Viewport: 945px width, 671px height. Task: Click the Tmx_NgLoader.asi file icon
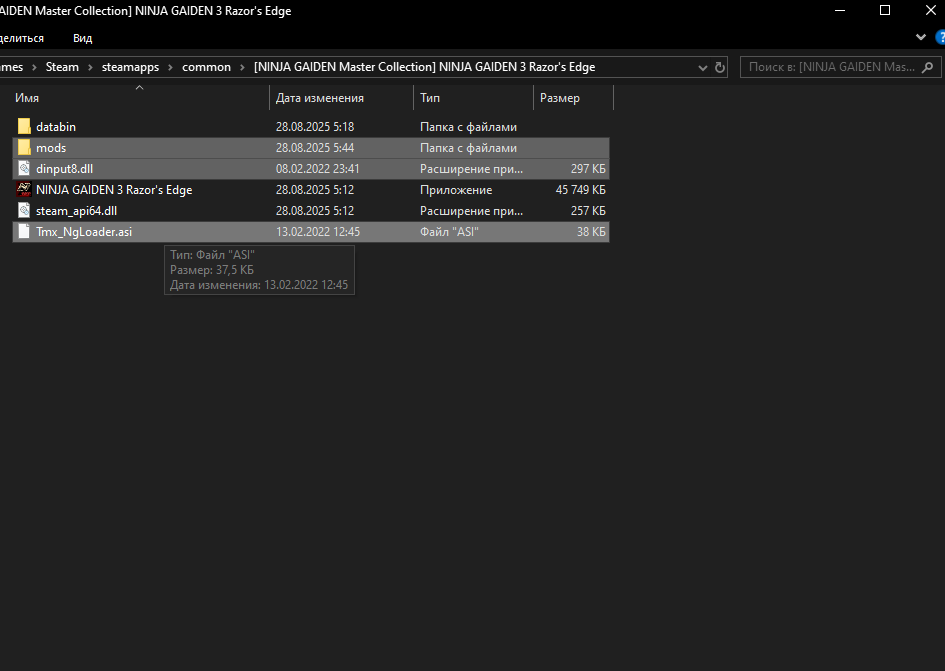click(x=24, y=232)
